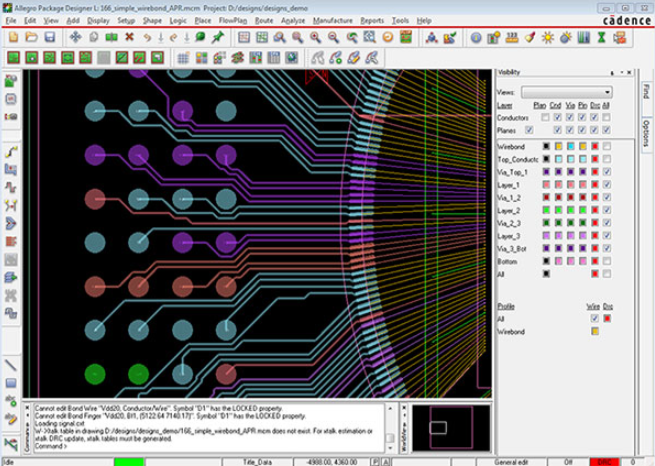Click the red X Delete icon

129,37
